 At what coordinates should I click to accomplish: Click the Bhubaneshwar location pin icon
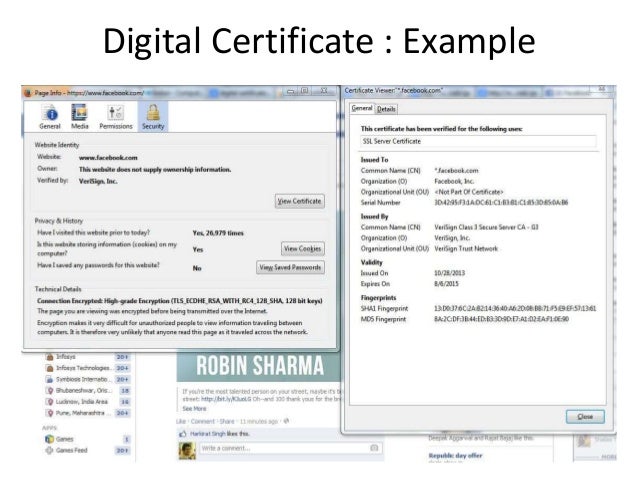[50, 391]
